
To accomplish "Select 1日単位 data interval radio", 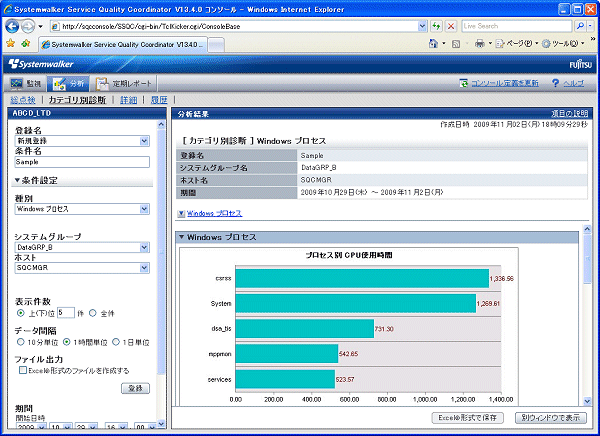I will click(x=116, y=342).
